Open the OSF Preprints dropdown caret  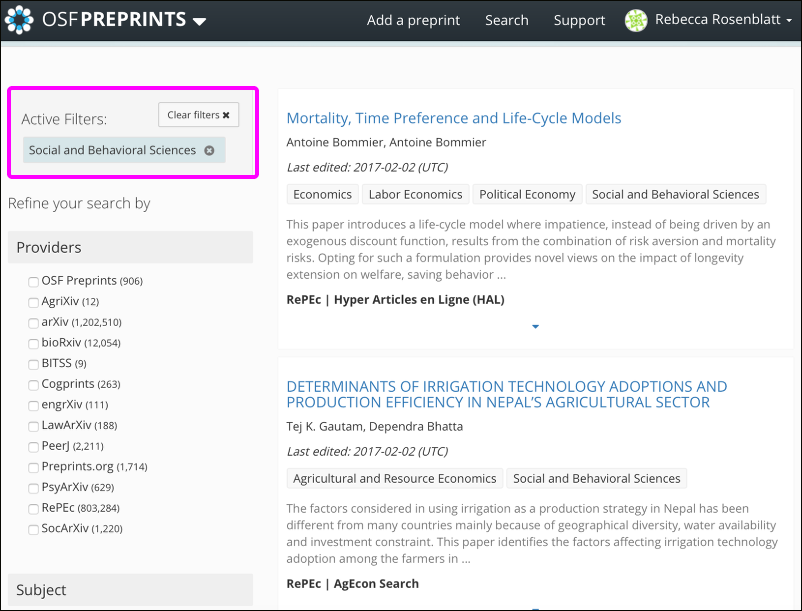[199, 21]
